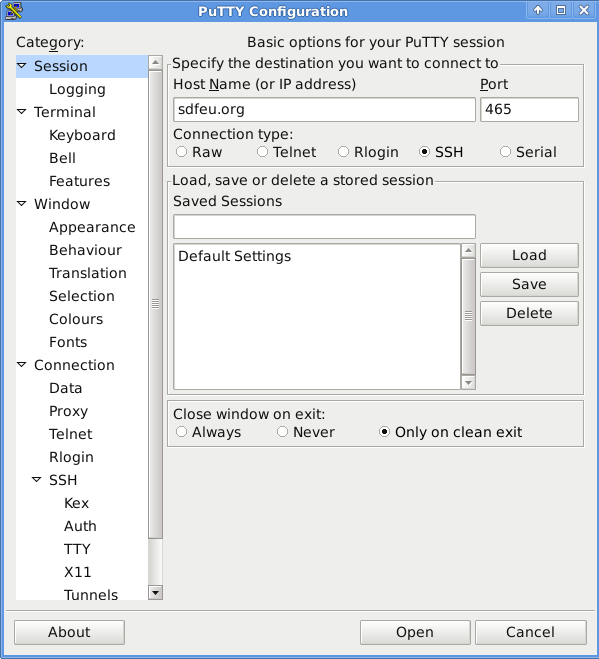Image resolution: width=599 pixels, height=659 pixels.
Task: Click category tree scrollbar down arrow
Action: point(156,593)
